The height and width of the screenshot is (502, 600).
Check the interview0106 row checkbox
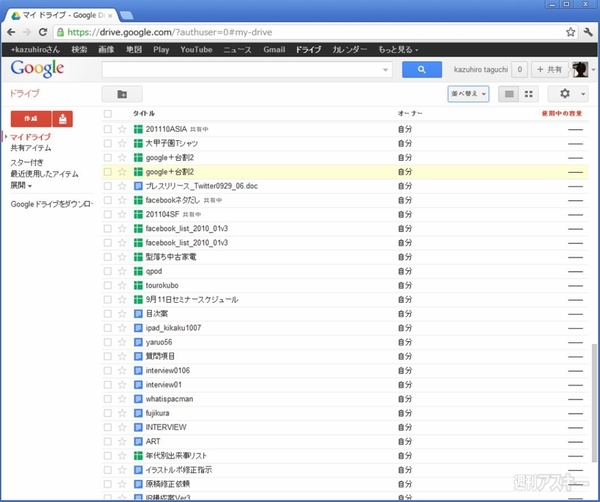(108, 370)
